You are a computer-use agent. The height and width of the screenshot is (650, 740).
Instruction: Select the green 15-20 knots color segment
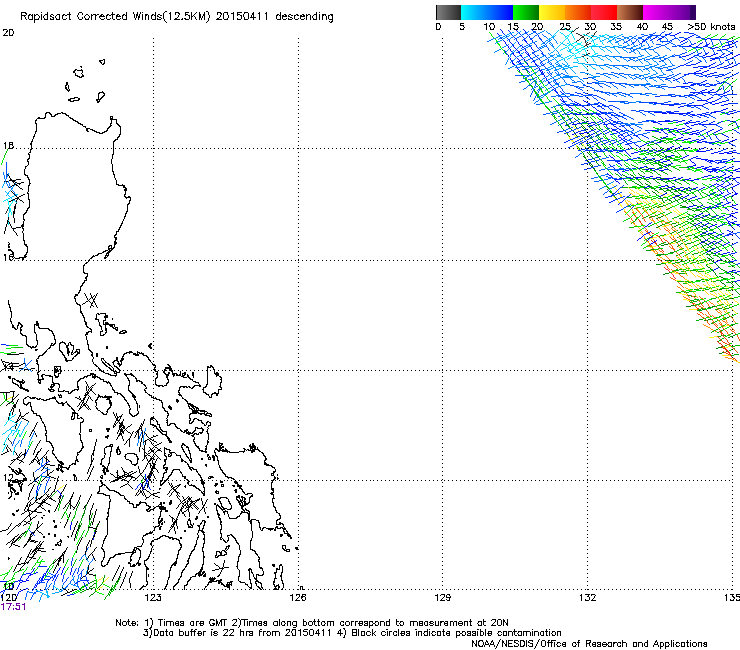(x=526, y=12)
